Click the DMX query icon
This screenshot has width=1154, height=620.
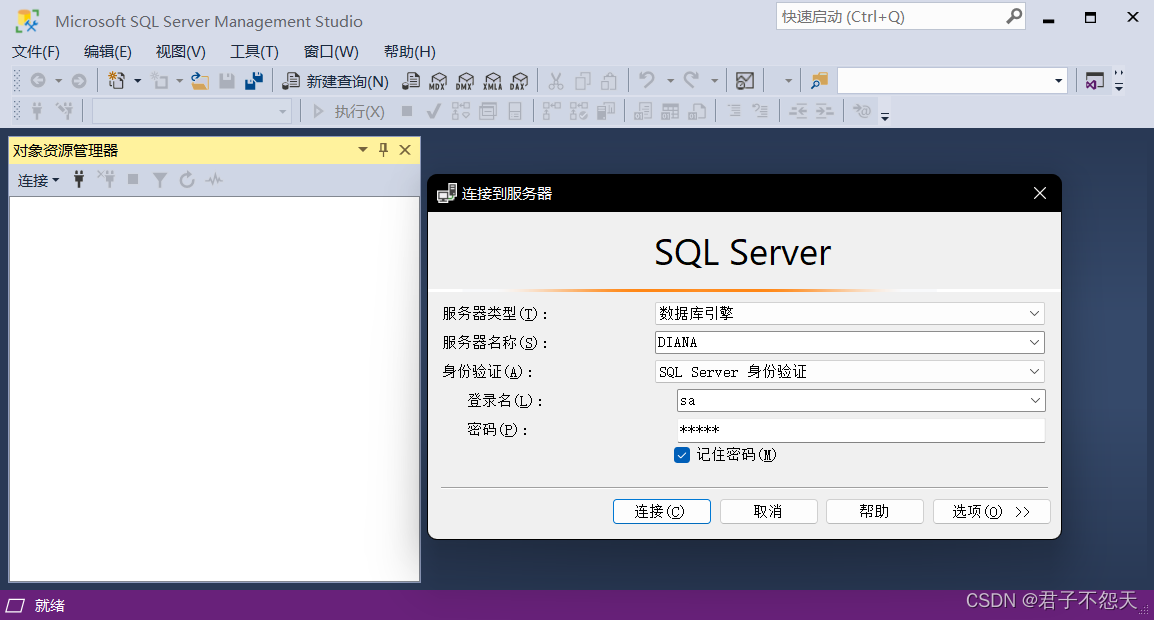(x=465, y=81)
